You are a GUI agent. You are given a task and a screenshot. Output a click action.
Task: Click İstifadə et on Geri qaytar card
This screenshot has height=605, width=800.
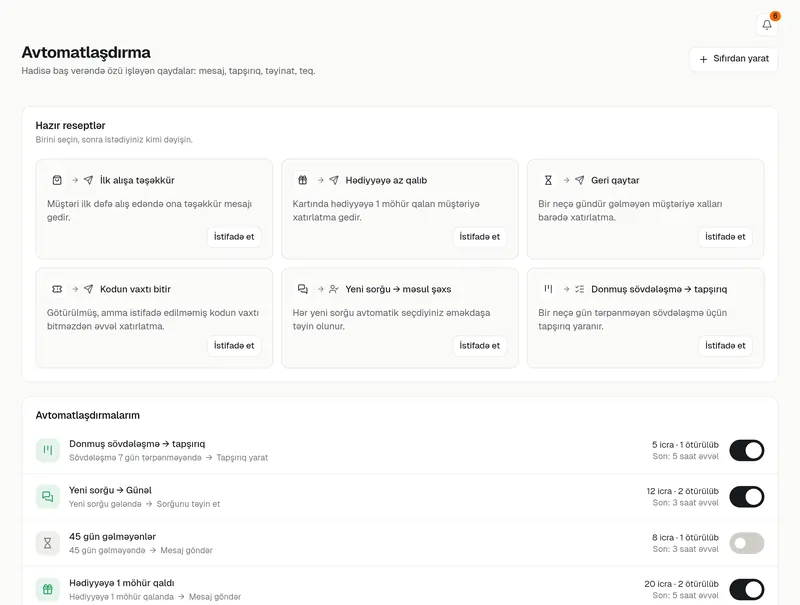(x=725, y=237)
